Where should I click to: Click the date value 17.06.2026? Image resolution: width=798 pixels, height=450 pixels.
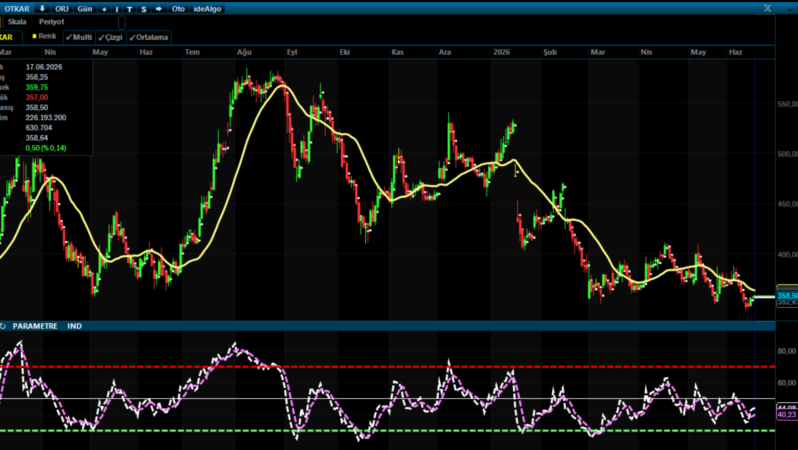44,67
